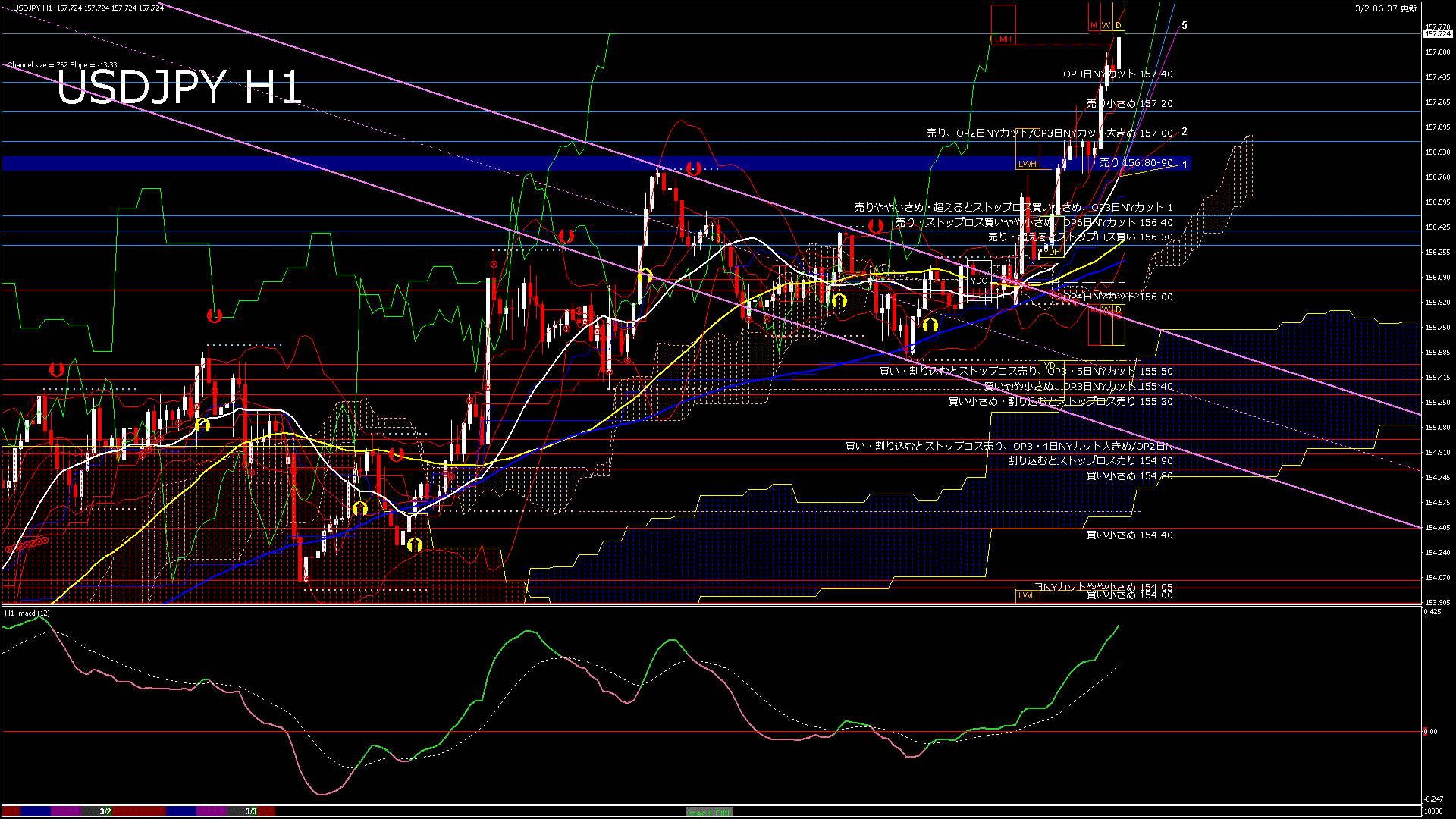Click the 売り 156.80-90 label
Viewport: 1456px width, 819px height.
click(1135, 163)
